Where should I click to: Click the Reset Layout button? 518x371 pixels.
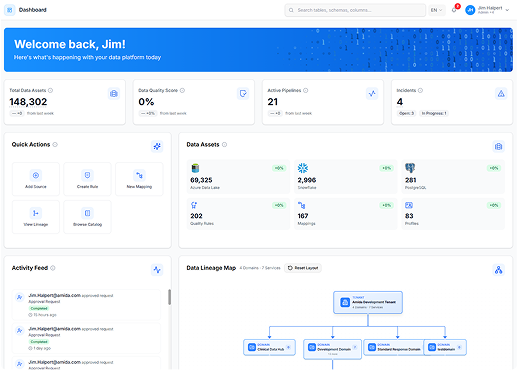303,268
